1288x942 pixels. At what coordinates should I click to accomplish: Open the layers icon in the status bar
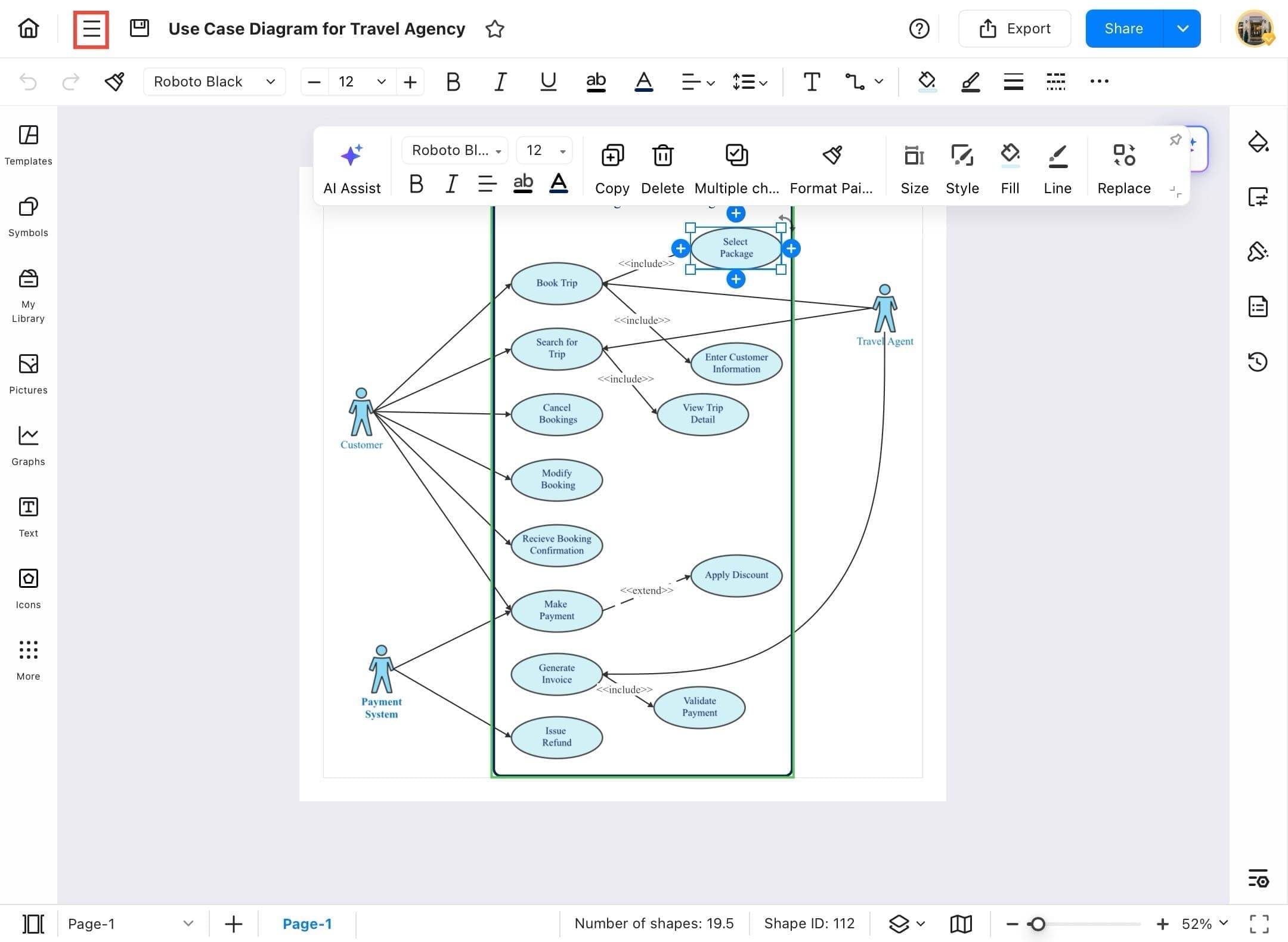pos(899,924)
